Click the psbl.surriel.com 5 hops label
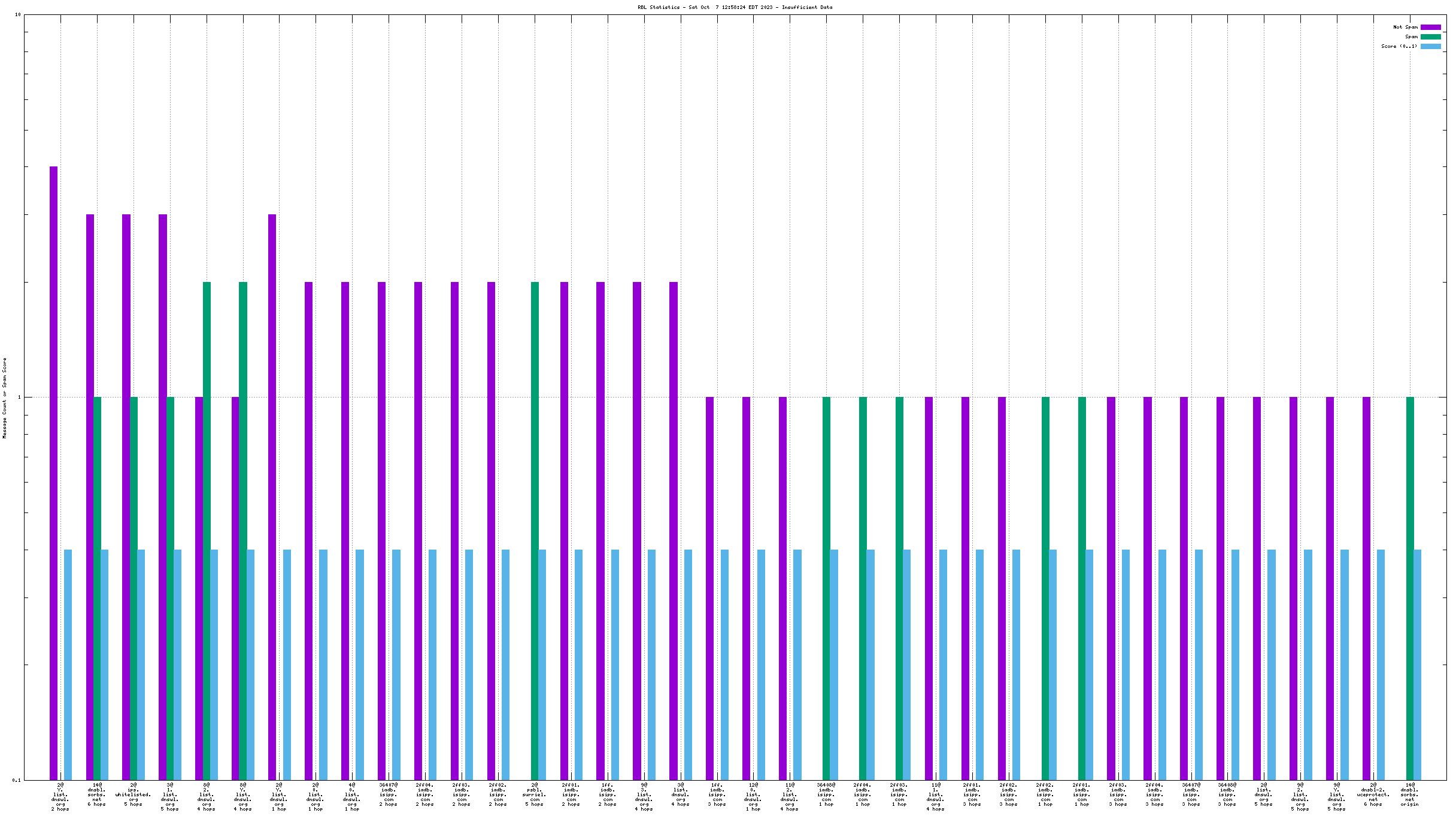The image size is (1456, 819). tap(535, 794)
